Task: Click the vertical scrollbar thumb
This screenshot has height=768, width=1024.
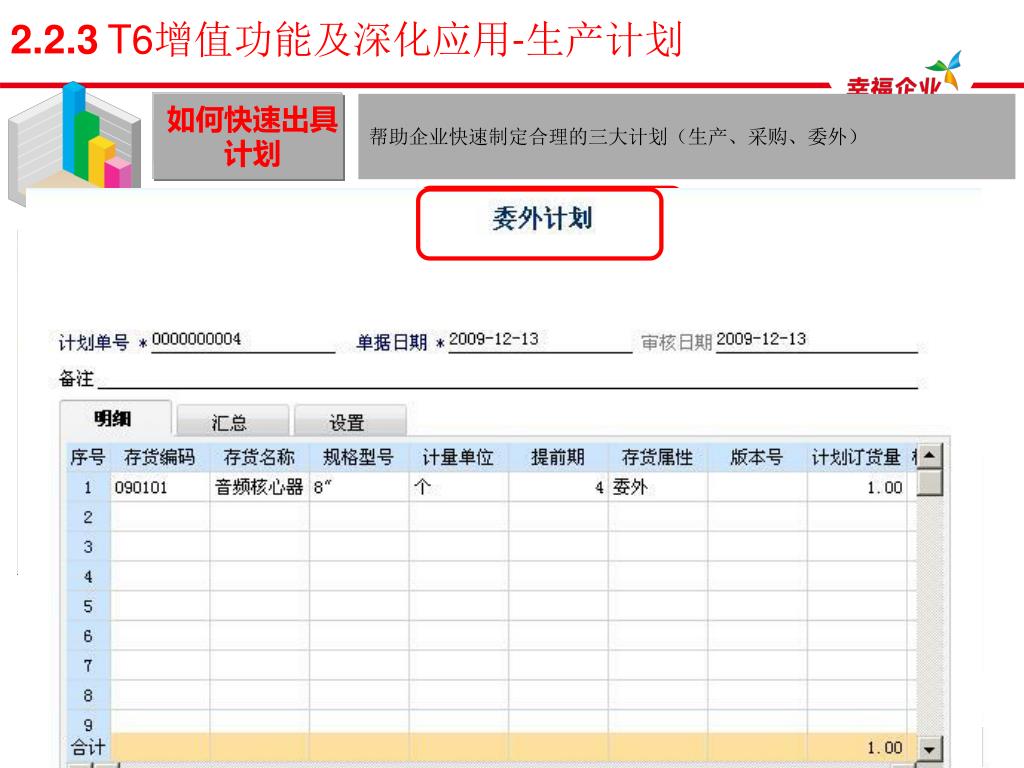Action: [929, 482]
